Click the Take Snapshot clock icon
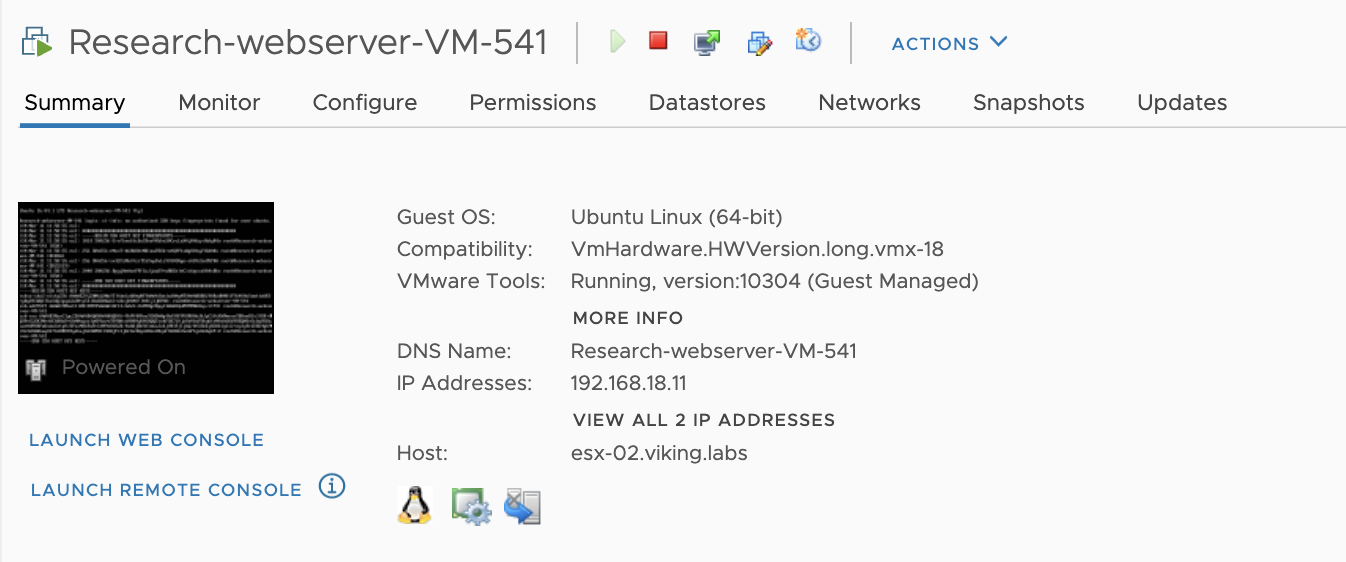The width and height of the screenshot is (1346, 562). point(808,41)
